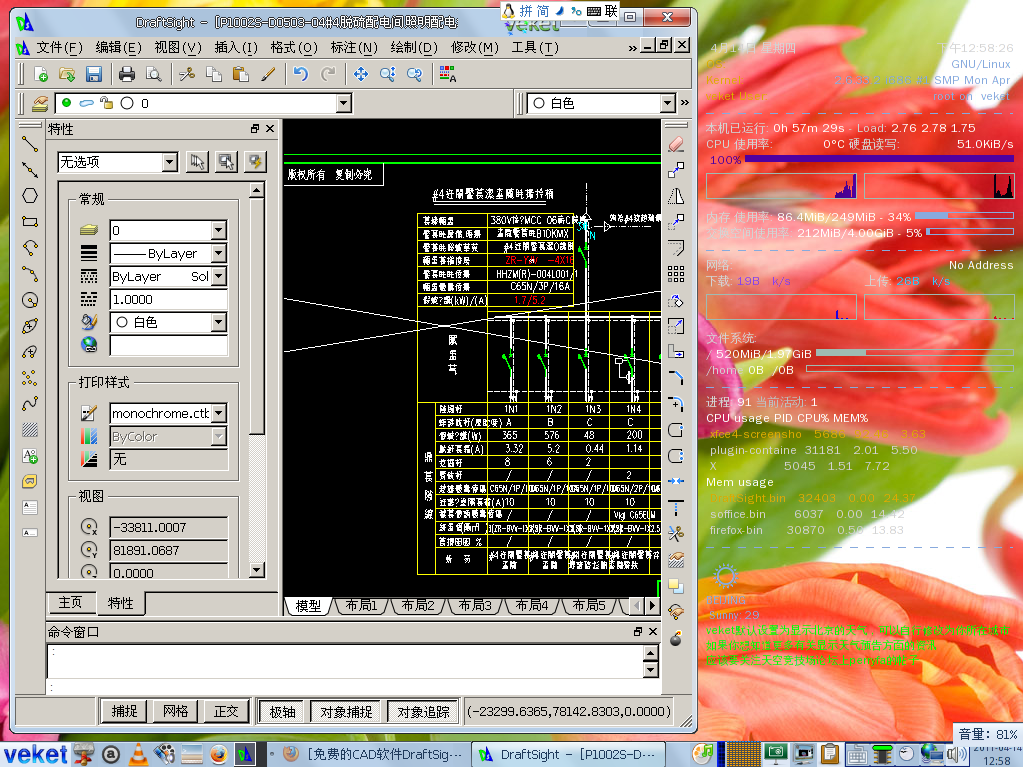Select the Pattern array tool
1023x767 pixels.
676,274
